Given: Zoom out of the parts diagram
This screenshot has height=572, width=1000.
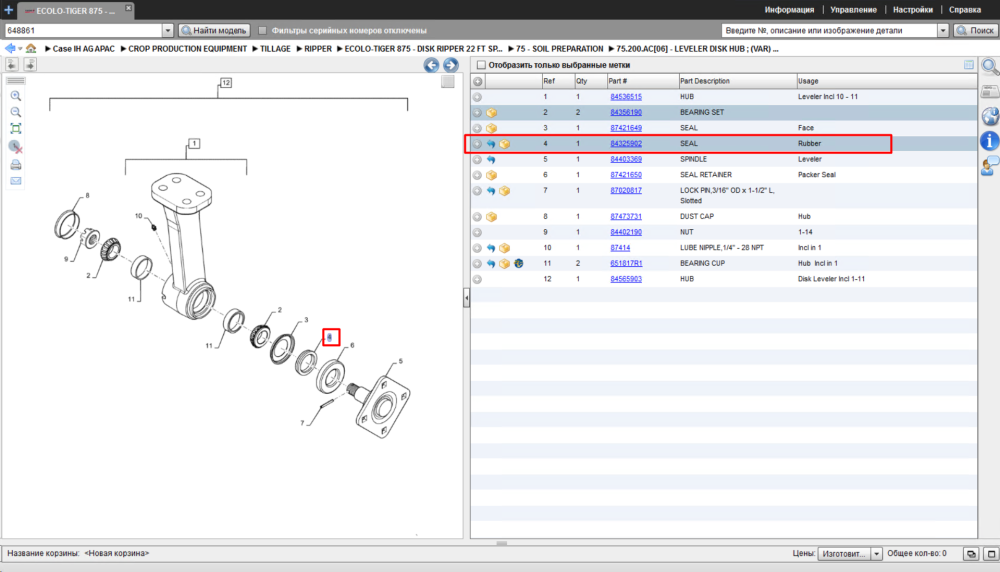Looking at the screenshot, I should point(16,112).
